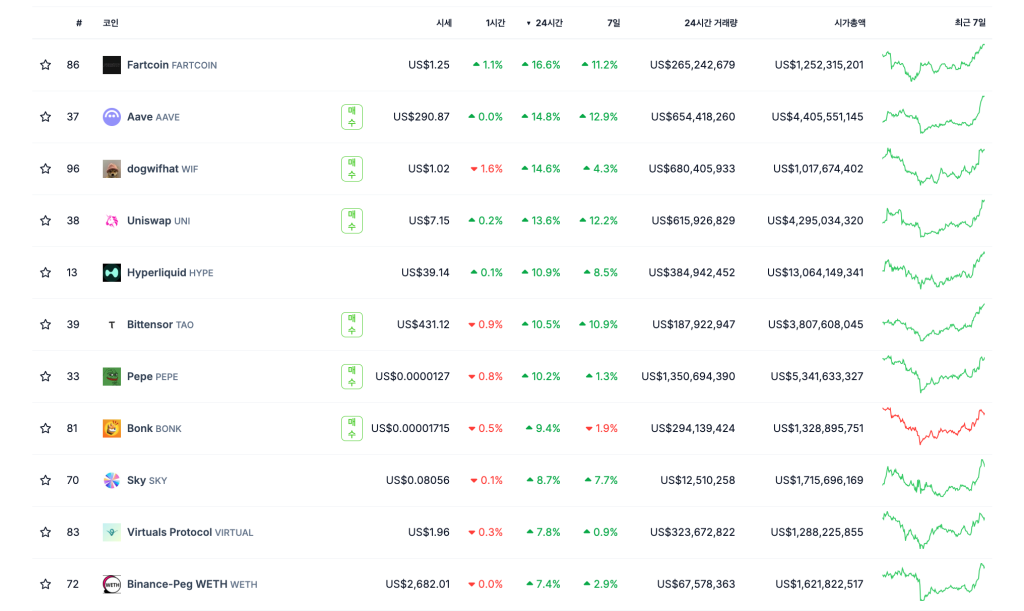Sort by the 7일 column header
The width and height of the screenshot is (1024, 611).
[x=613, y=23]
